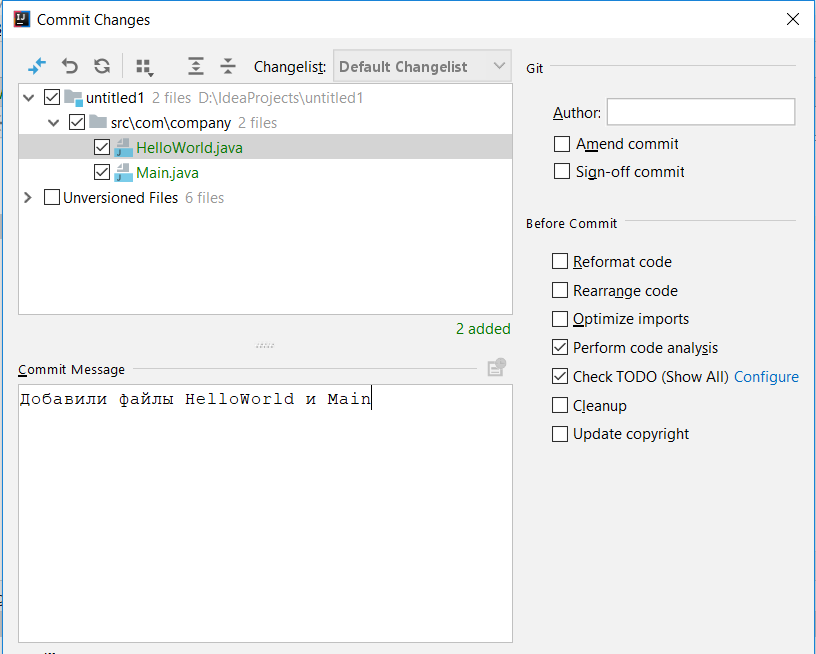Viewport: 816px width, 654px height.
Task: Click the commit message history icon
Action: pos(496,368)
